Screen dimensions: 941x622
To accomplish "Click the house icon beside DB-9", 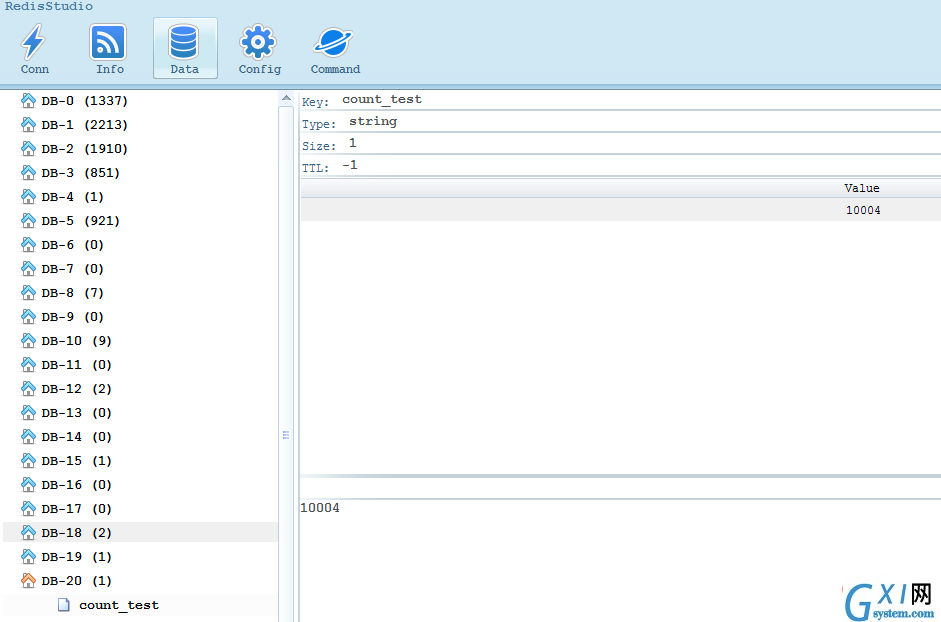I will click(x=28, y=316).
